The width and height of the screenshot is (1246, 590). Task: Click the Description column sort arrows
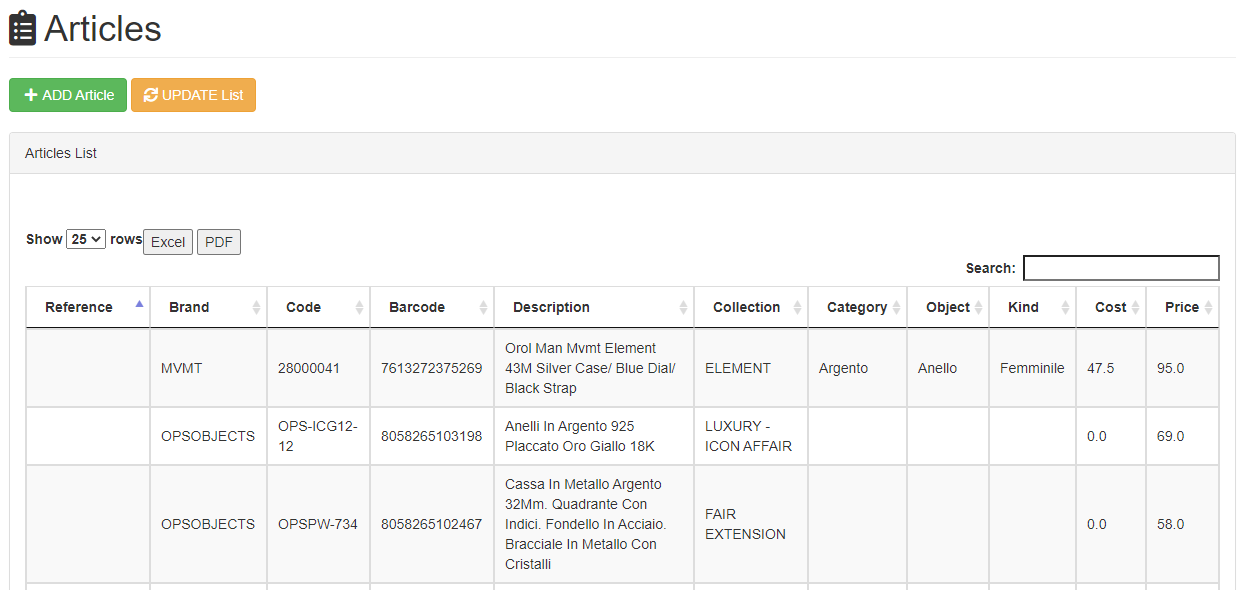pyautogui.click(x=683, y=307)
